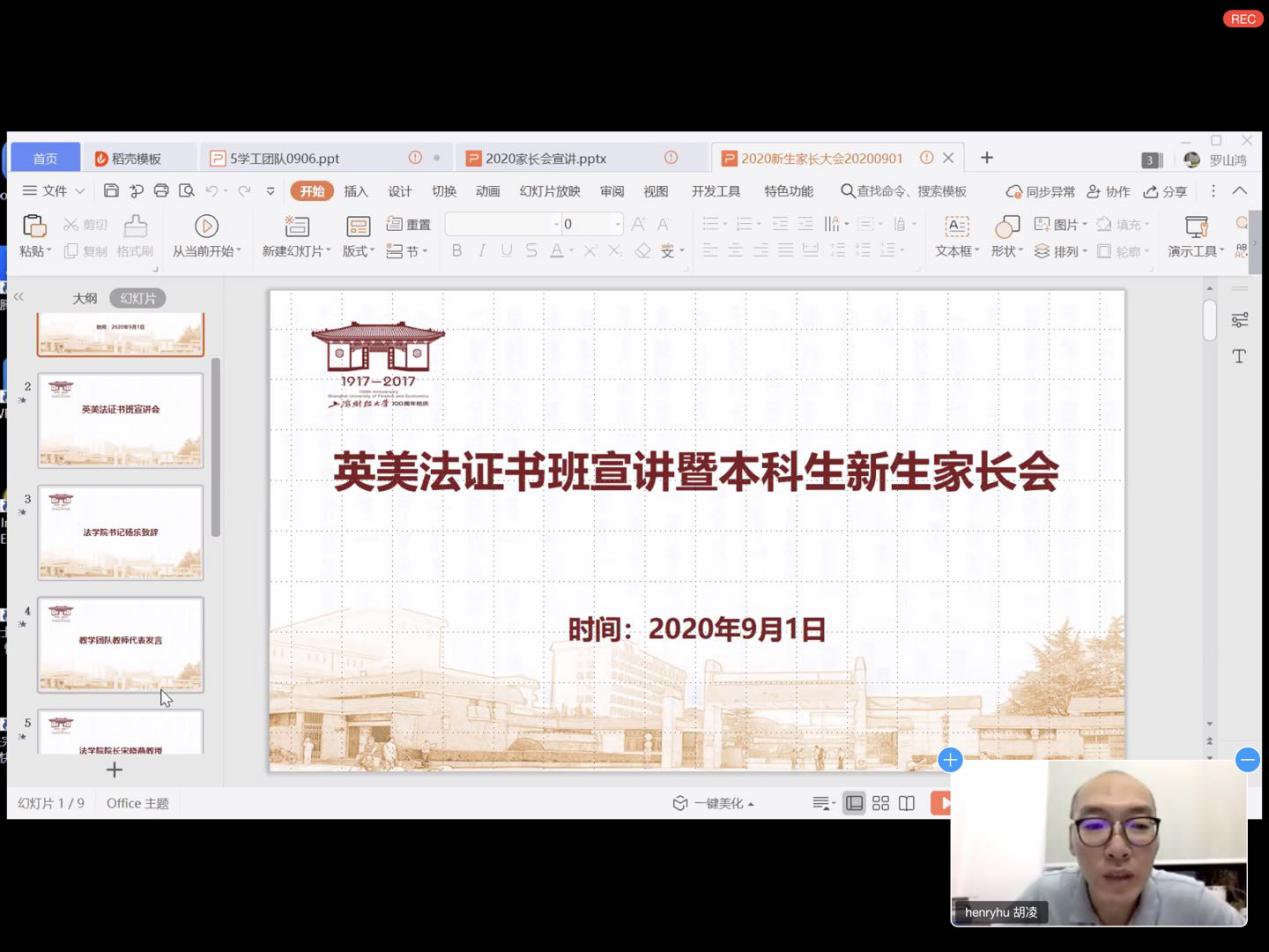Open the Insert (插入) ribbon tab
The height and width of the screenshot is (952, 1269).
pyautogui.click(x=356, y=191)
